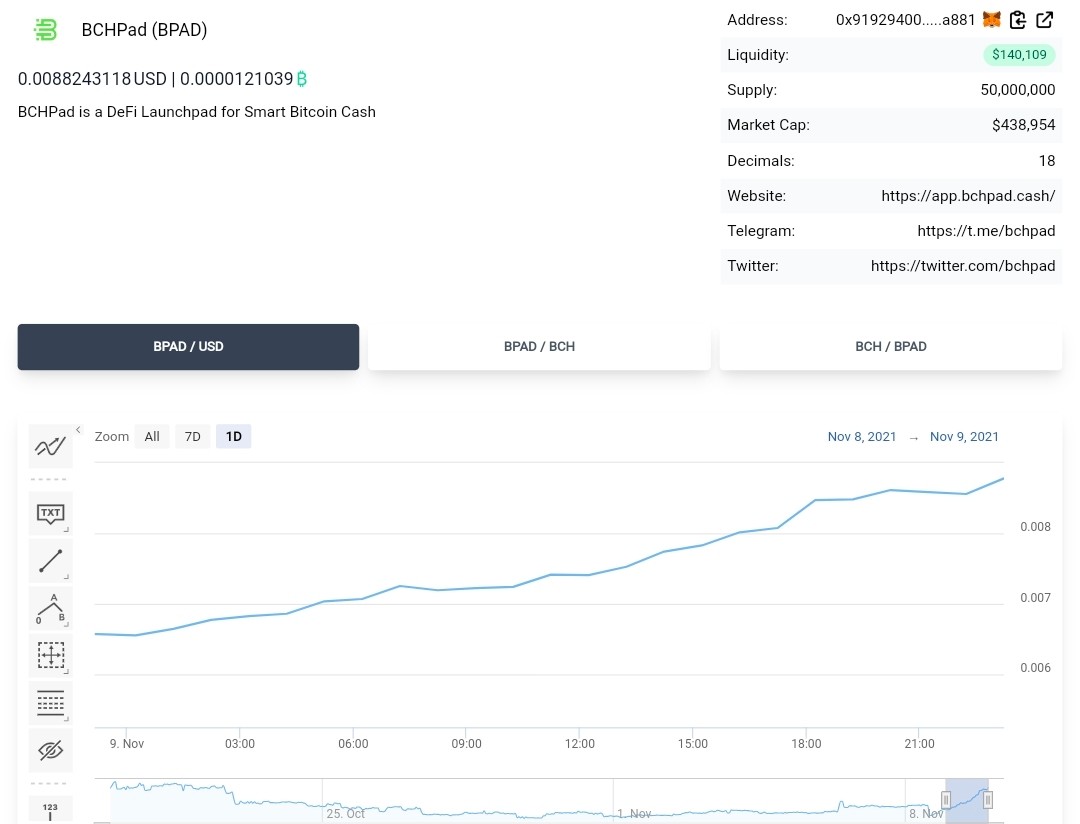Toggle annotations visibility eye icon
The height and width of the screenshot is (824, 1080).
pyautogui.click(x=50, y=750)
